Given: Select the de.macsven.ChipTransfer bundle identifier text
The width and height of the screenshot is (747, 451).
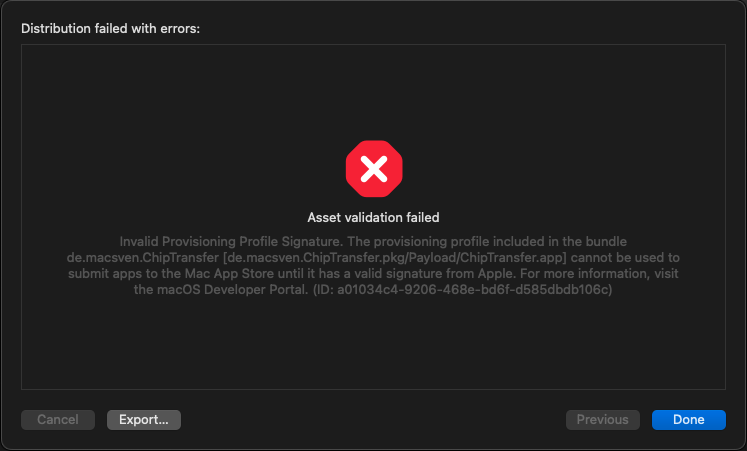Looking at the screenshot, I should (x=142, y=258).
